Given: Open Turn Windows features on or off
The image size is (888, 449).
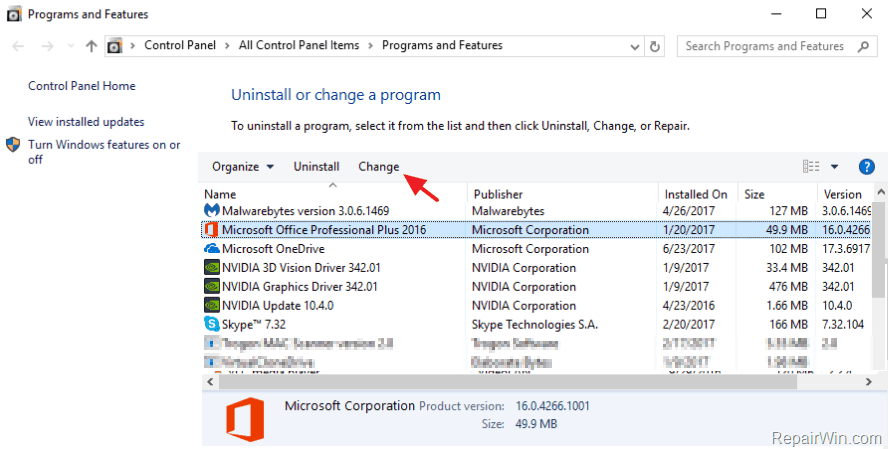Looking at the screenshot, I should (104, 152).
